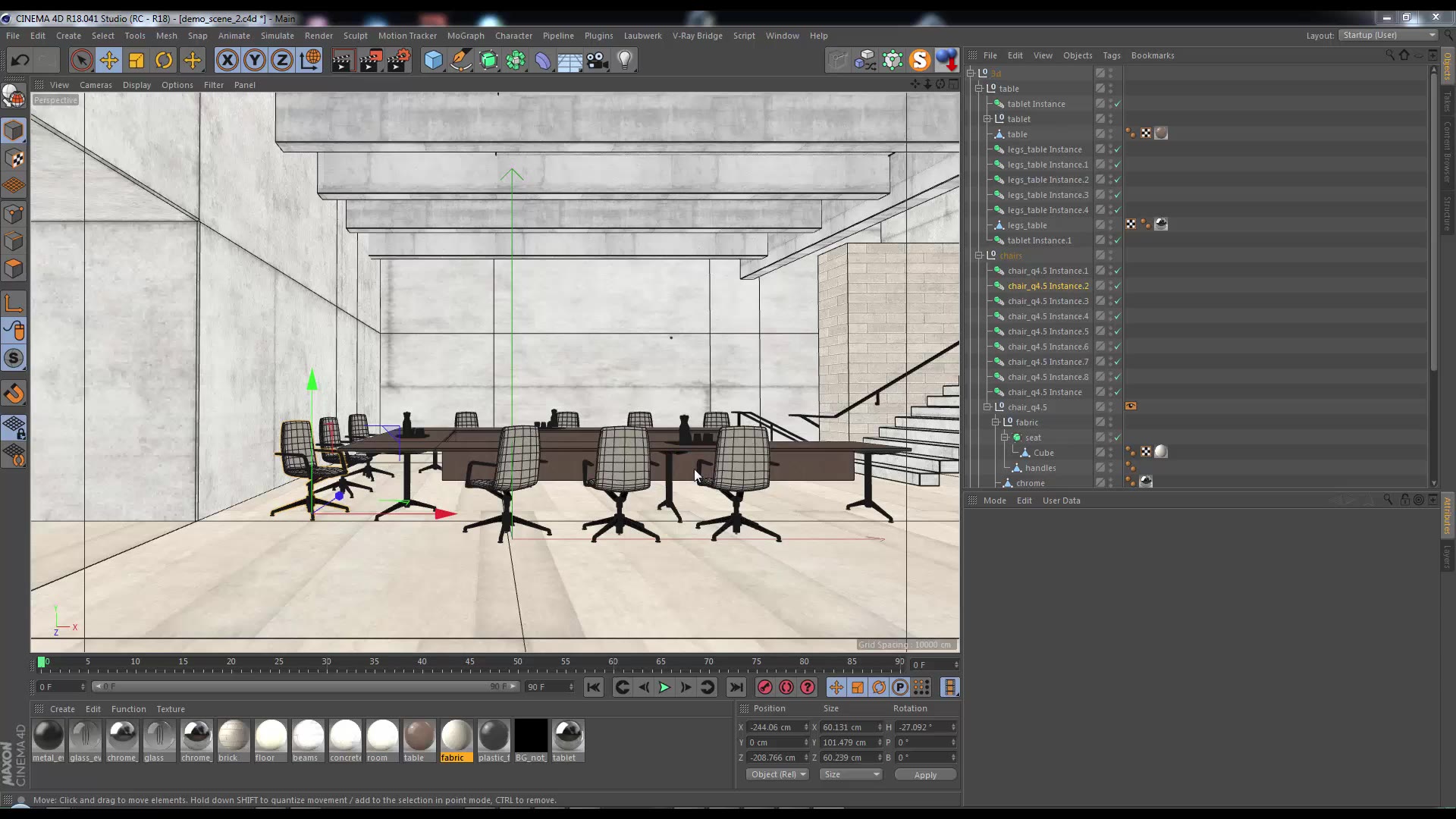Open the Layout Startup (User) dropdown
The height and width of the screenshot is (819, 1456).
[x=1389, y=35]
